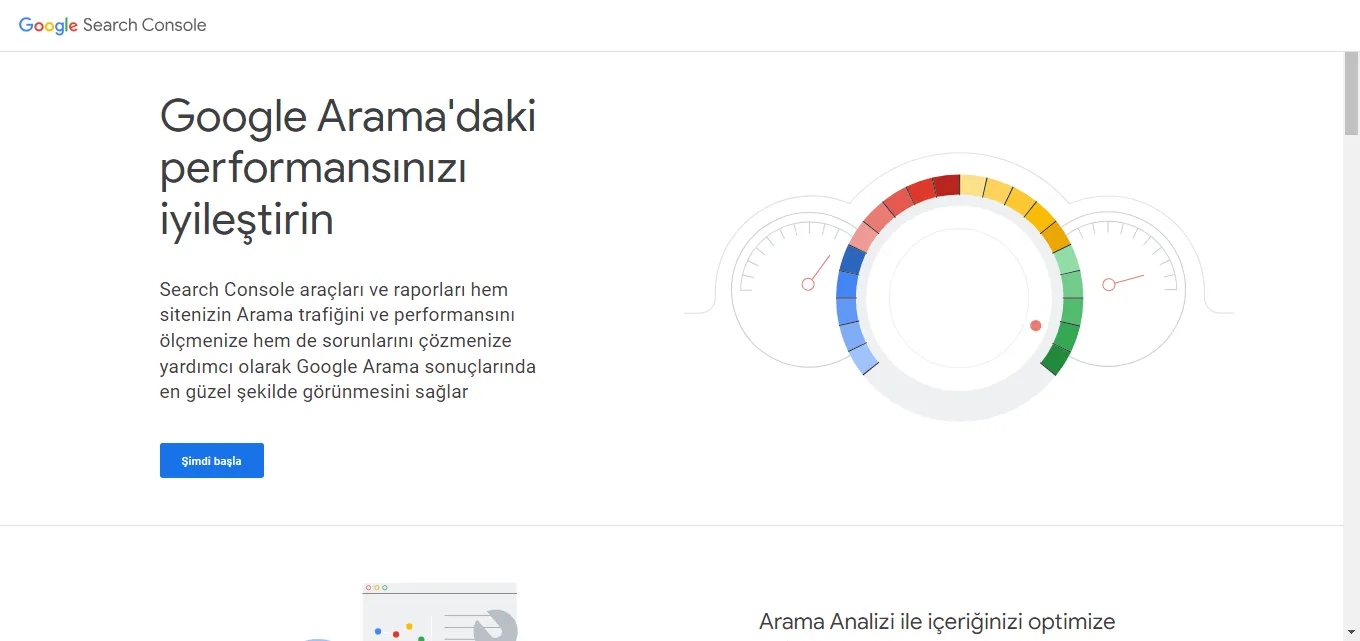Click the light blue segment of the gauge
The height and width of the screenshot is (641, 1360).
[x=862, y=357]
